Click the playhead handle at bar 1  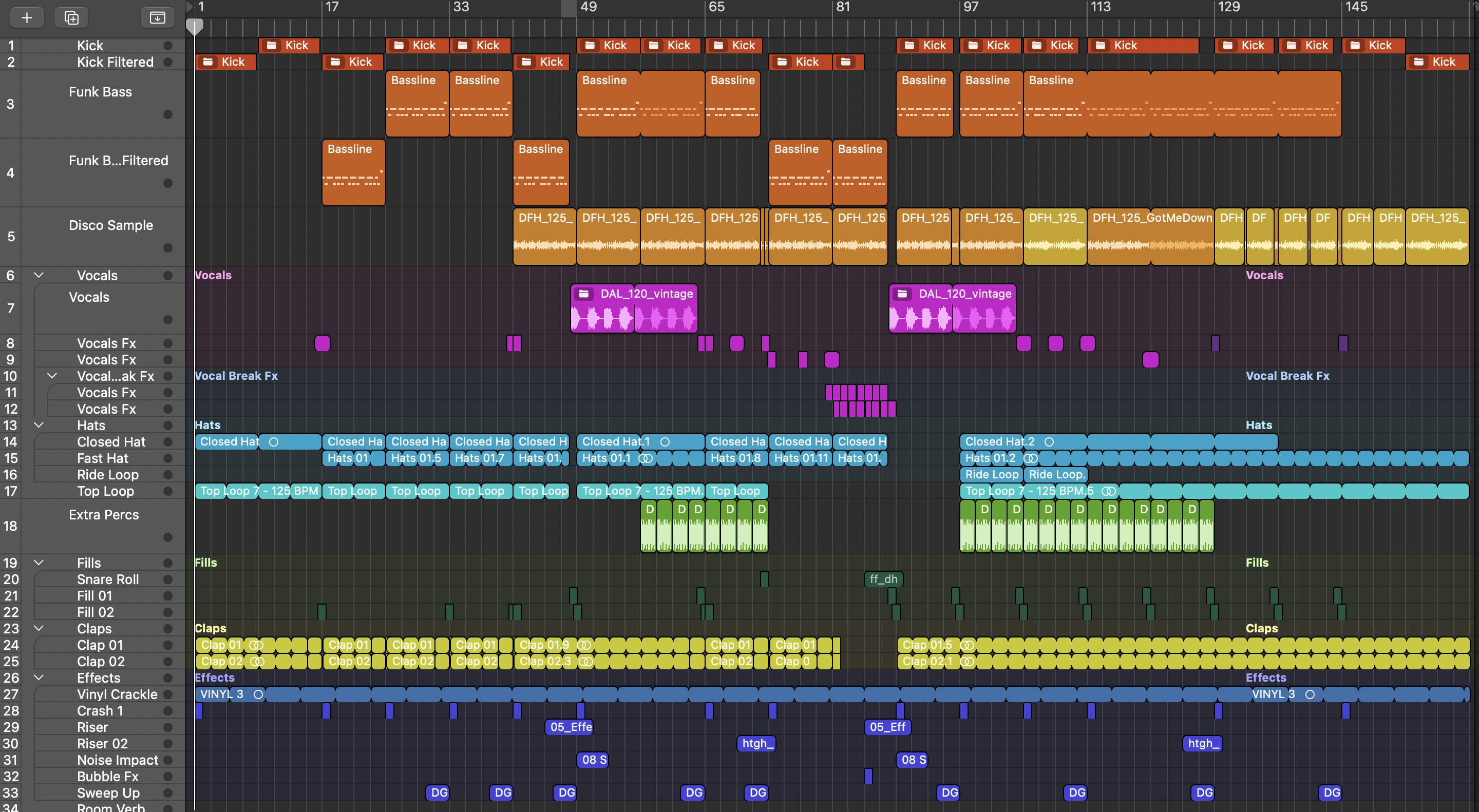(195, 26)
